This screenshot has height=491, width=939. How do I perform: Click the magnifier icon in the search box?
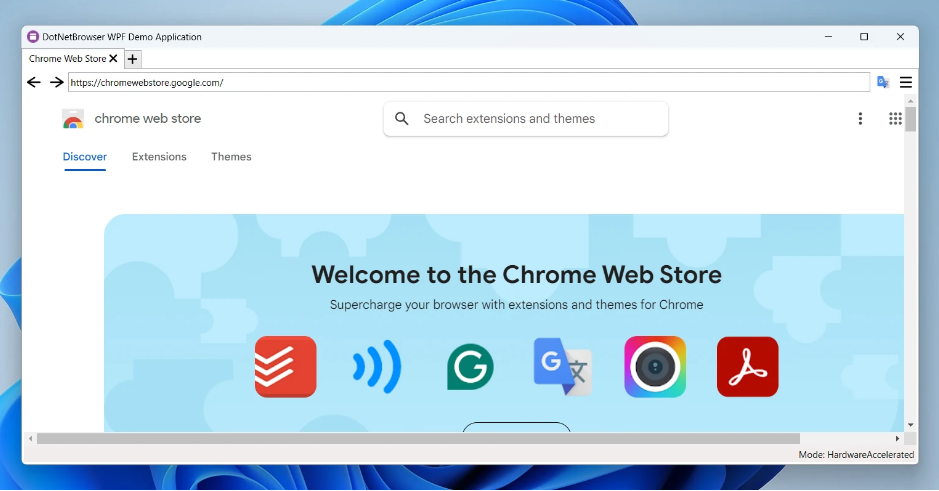pyautogui.click(x=402, y=119)
